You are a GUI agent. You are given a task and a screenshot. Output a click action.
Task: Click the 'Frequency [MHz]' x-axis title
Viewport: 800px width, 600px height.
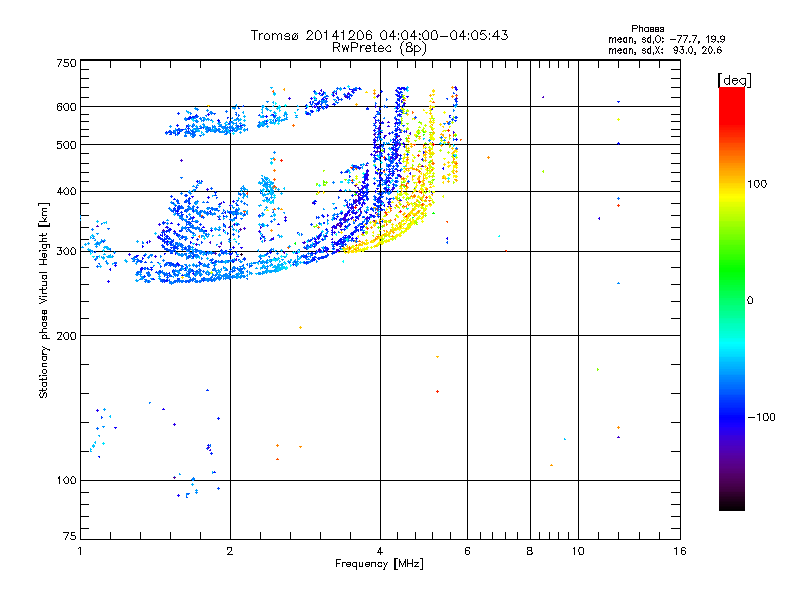coord(379,563)
